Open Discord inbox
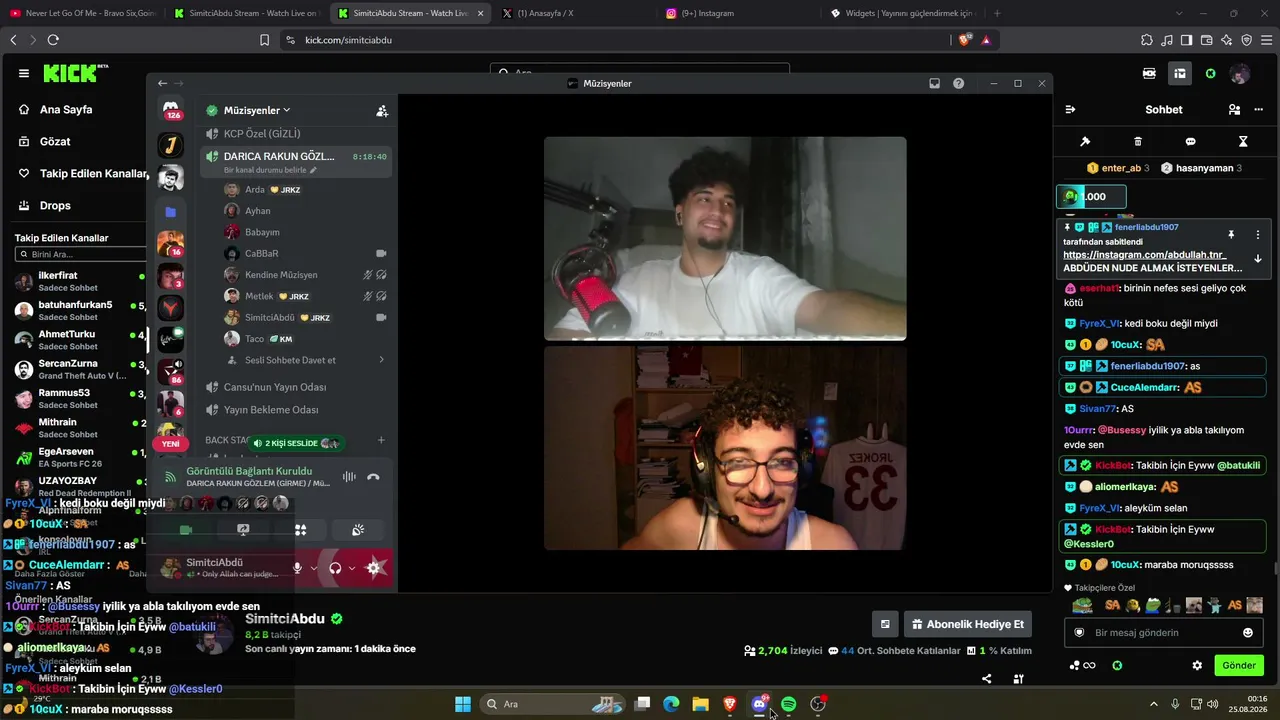1280x720 pixels. pos(934,84)
